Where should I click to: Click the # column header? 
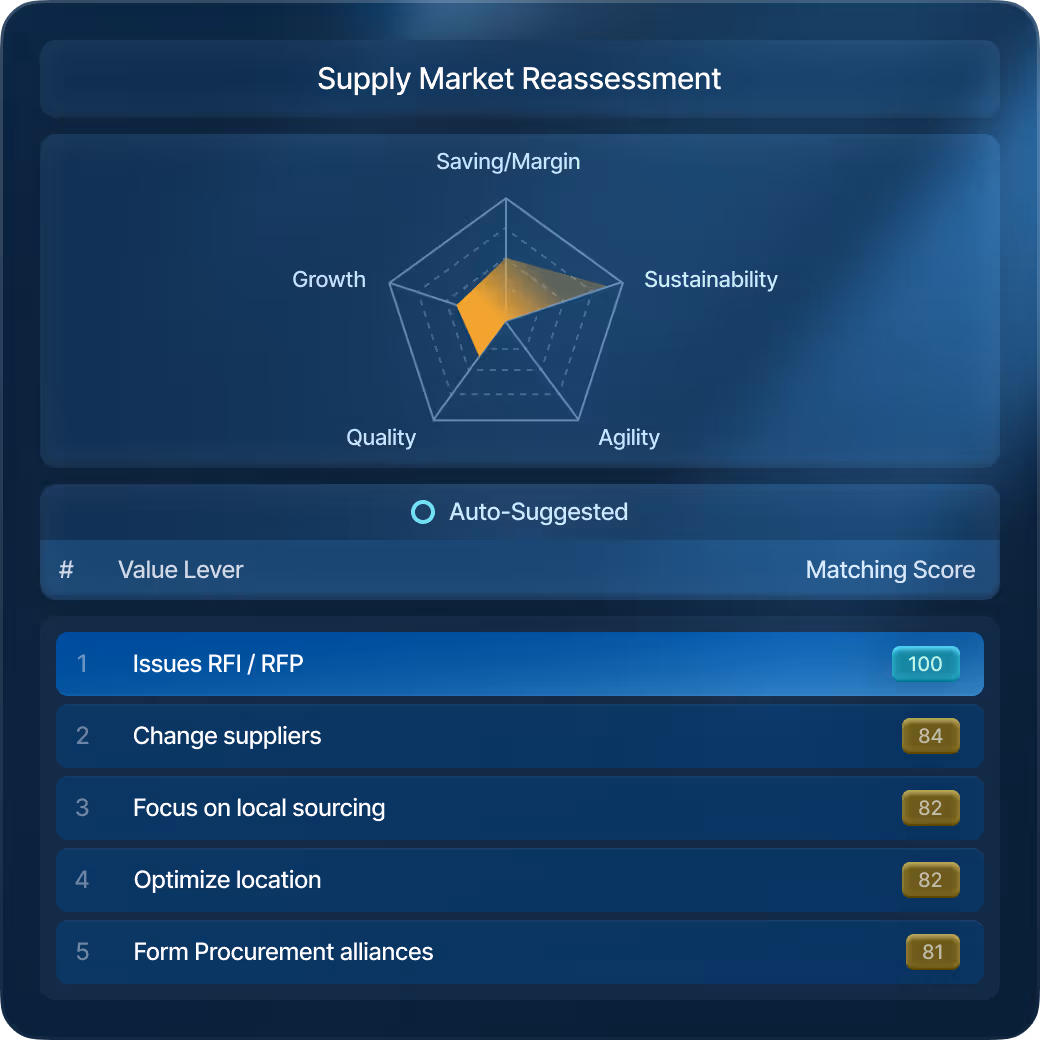(66, 570)
